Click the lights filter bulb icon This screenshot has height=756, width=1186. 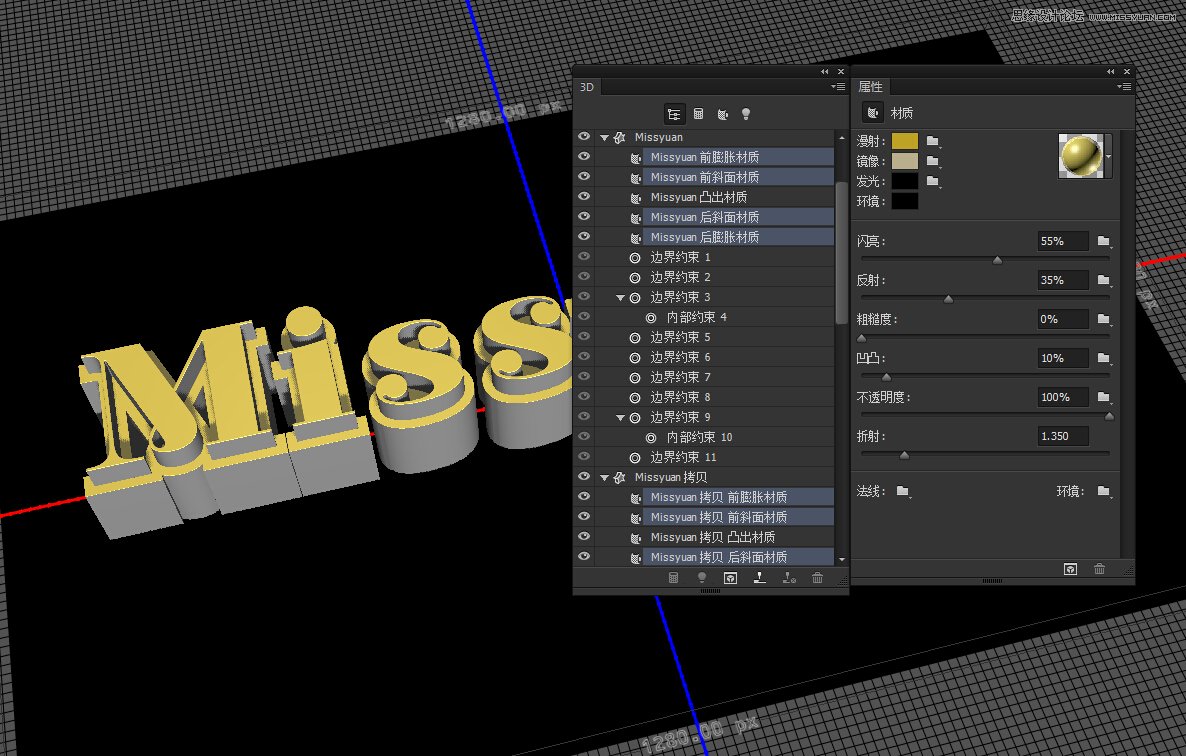pyautogui.click(x=746, y=113)
